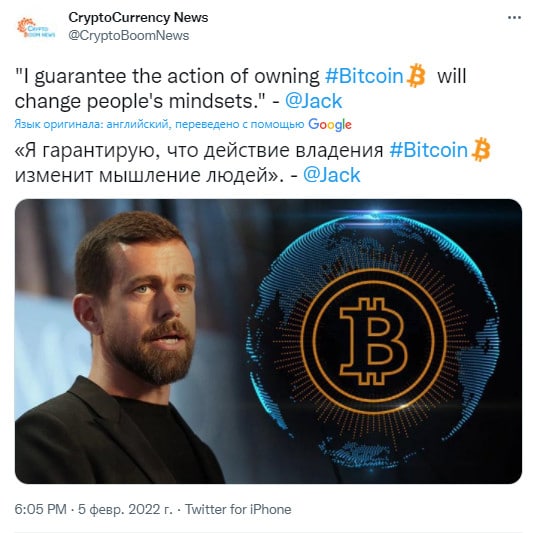Open the @Jack mention in English text

pos(313,101)
